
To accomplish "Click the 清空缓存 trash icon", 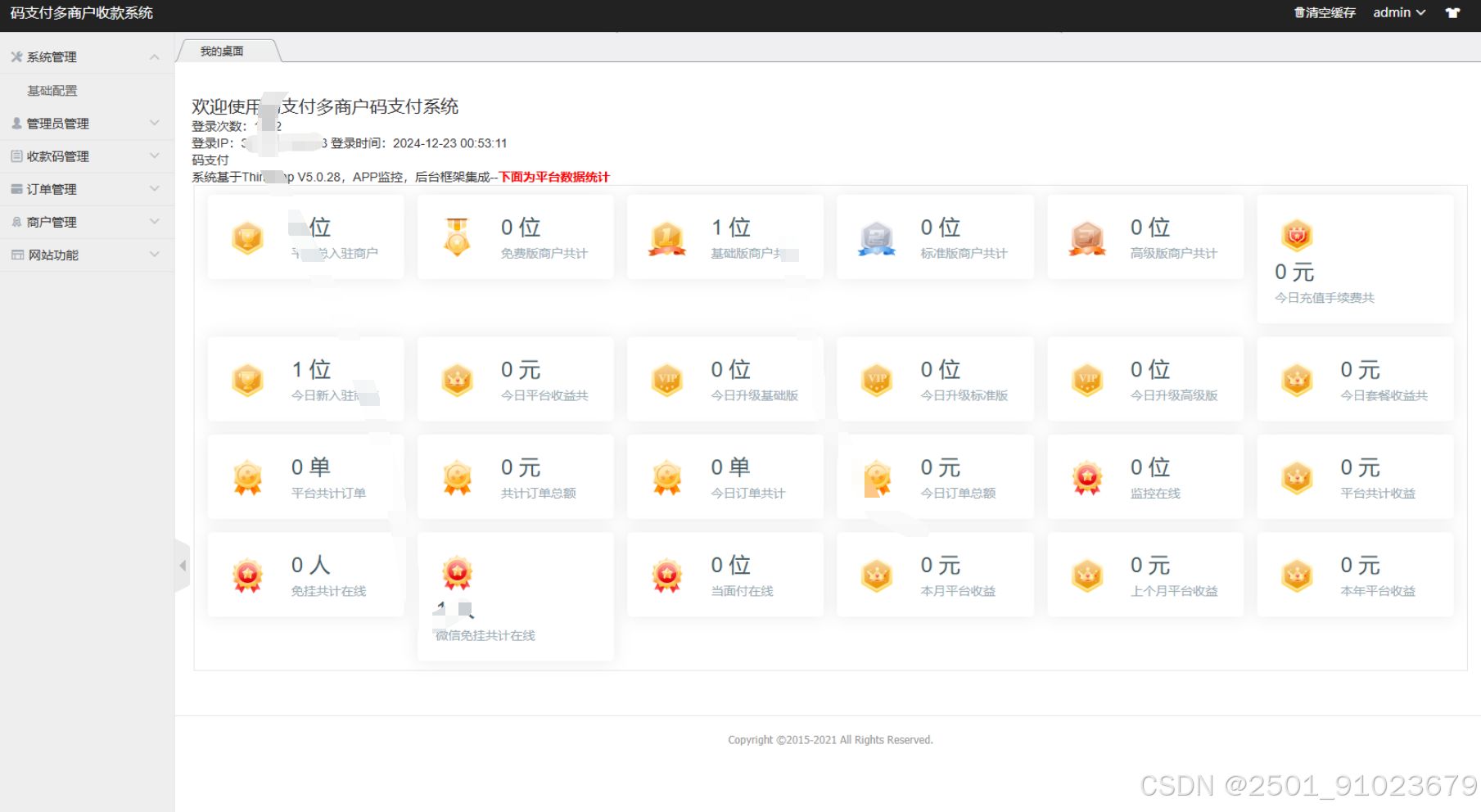I will coord(1299,12).
